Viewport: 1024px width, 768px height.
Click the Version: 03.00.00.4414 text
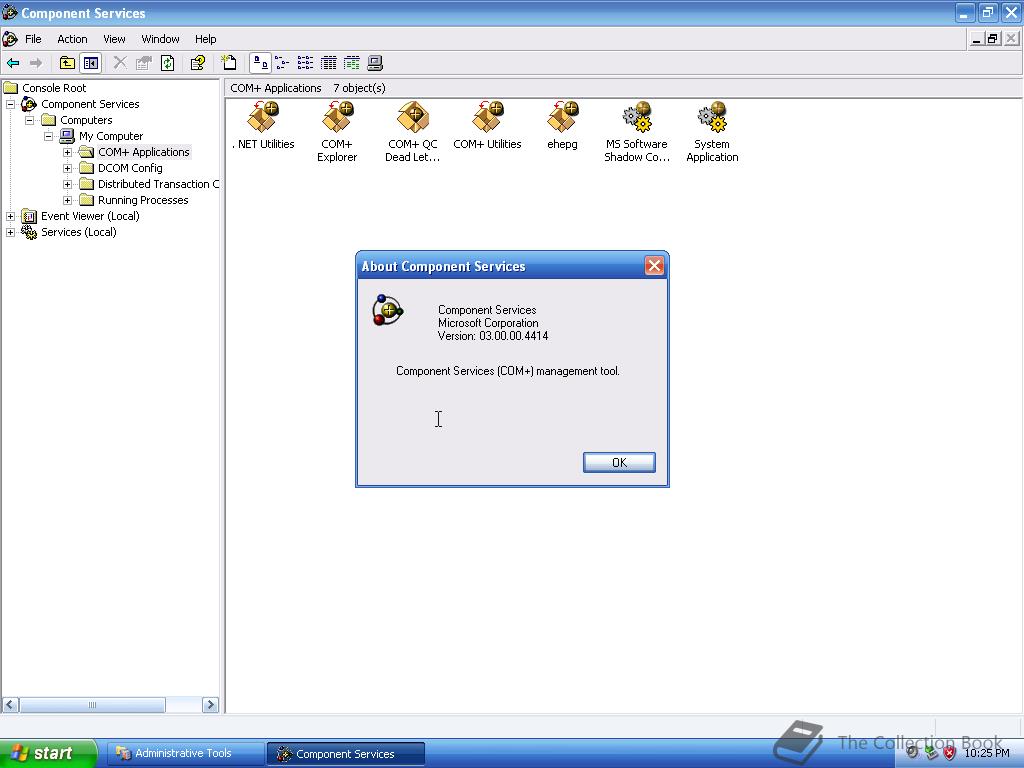click(493, 336)
